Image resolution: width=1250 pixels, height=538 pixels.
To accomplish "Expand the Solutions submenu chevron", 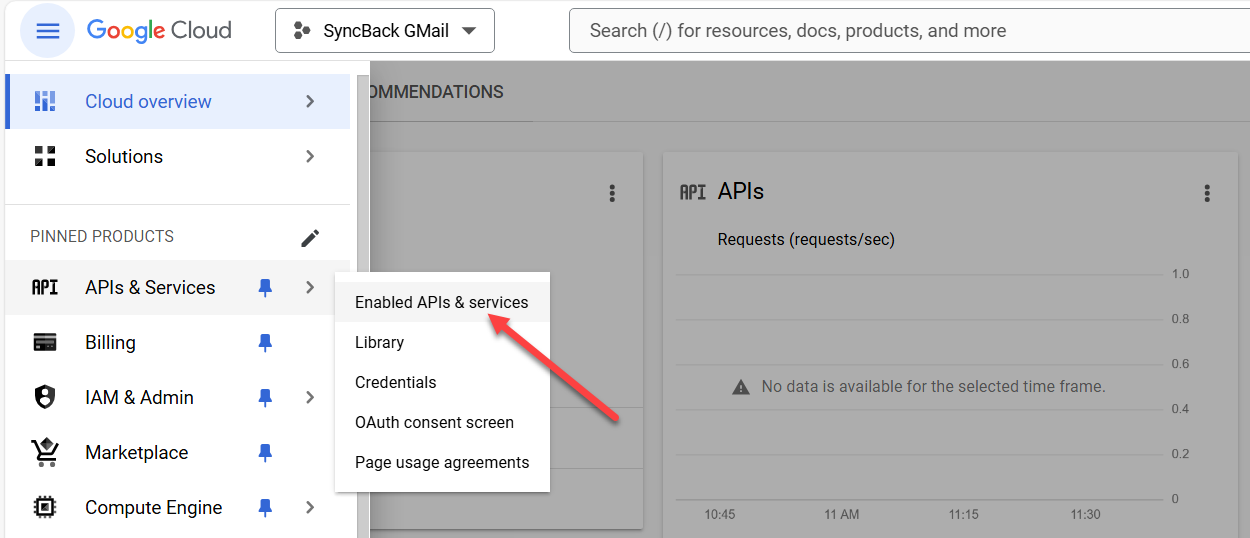I will coord(310,156).
